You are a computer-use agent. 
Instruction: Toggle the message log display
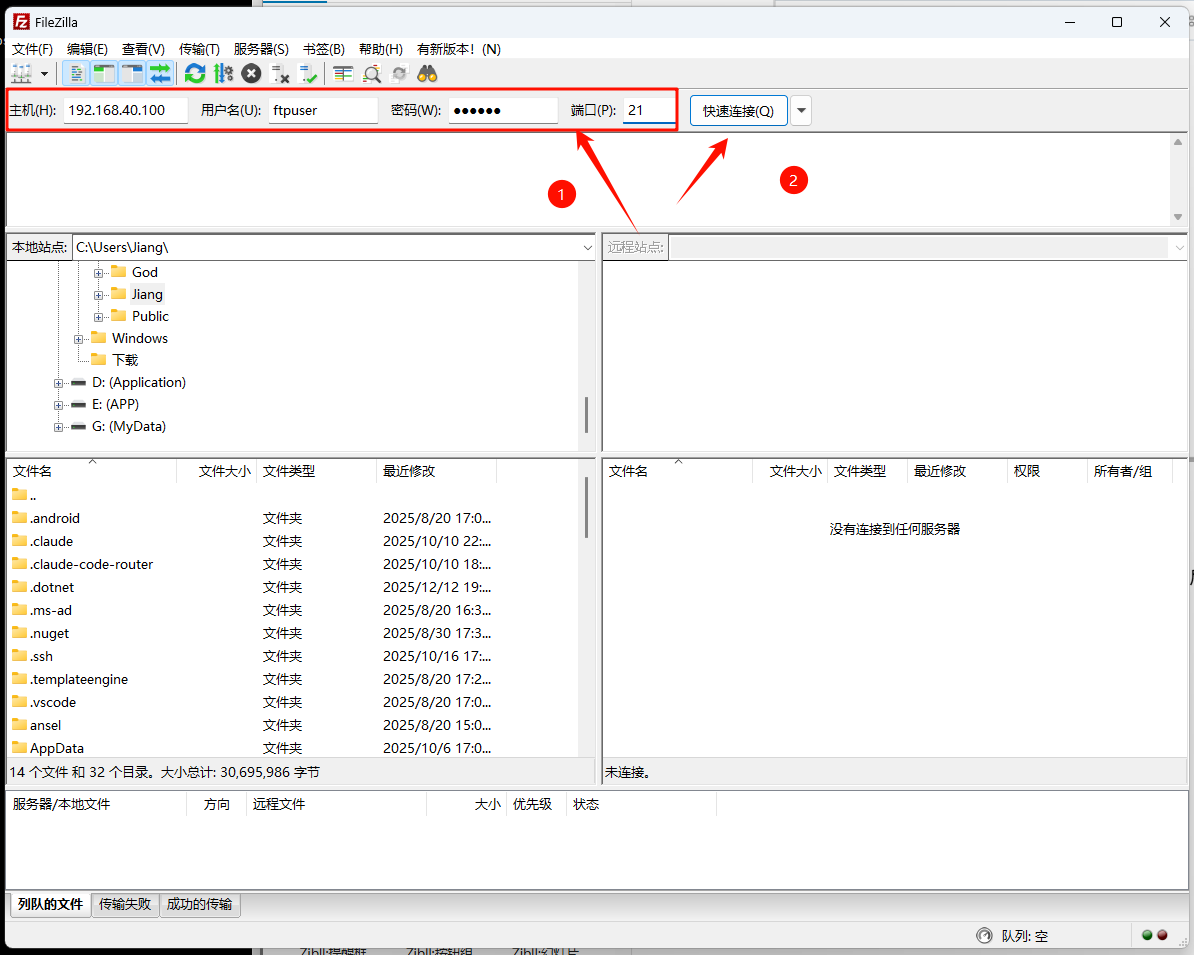click(75, 73)
